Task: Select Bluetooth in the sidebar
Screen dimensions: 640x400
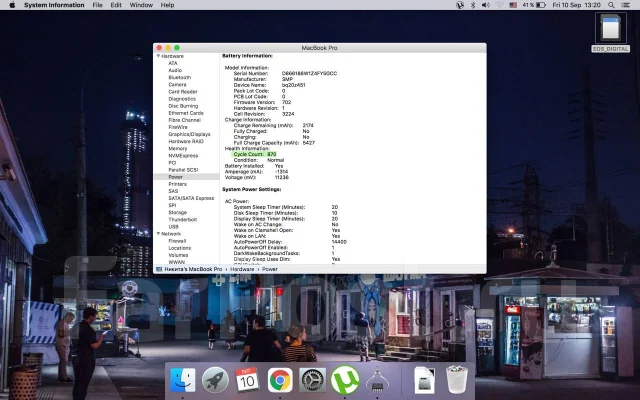Action: pos(180,78)
